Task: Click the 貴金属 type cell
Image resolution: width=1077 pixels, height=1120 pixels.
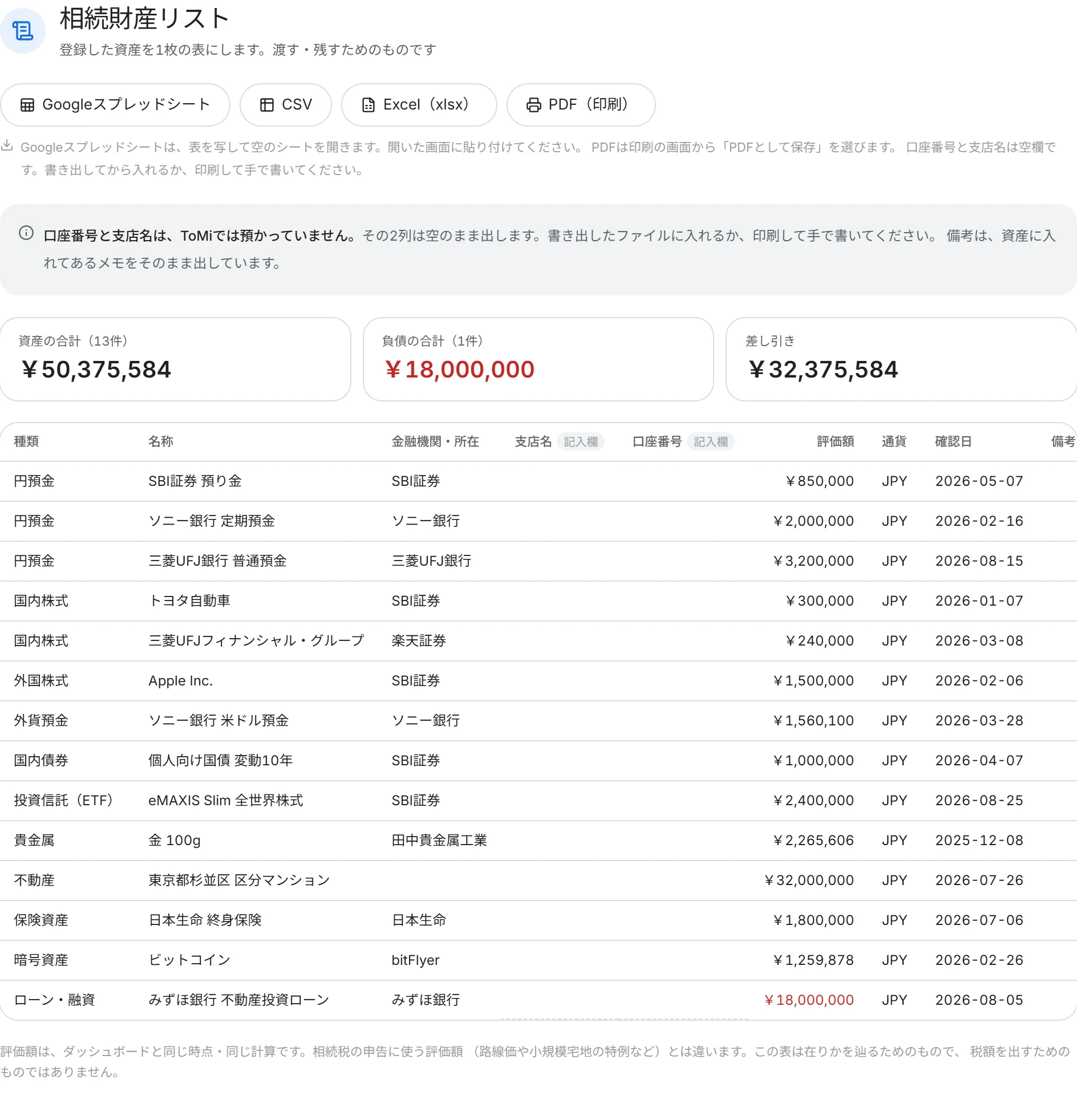Action: click(x=34, y=841)
